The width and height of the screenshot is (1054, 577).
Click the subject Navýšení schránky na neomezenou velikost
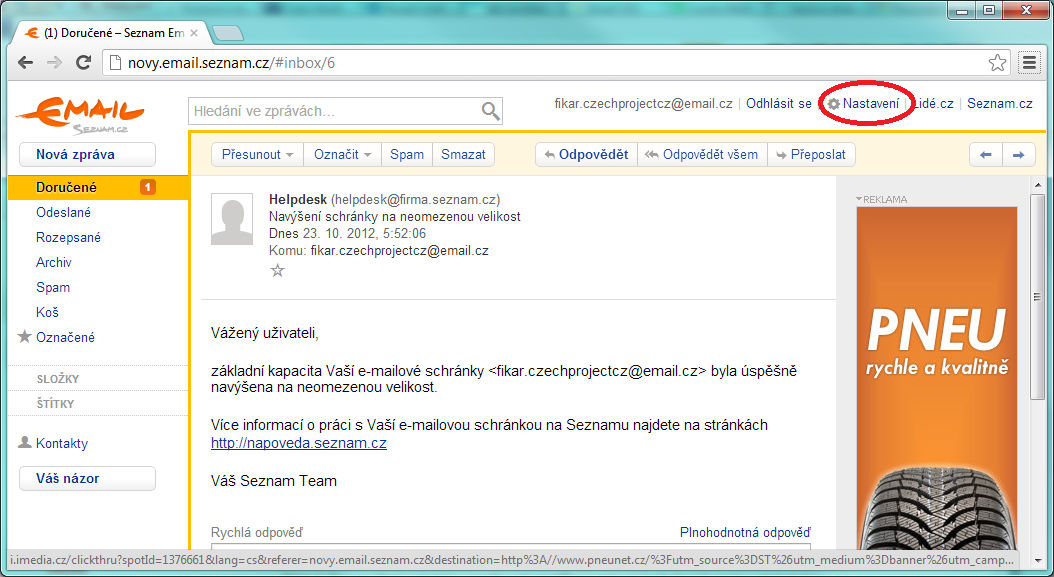coord(395,217)
